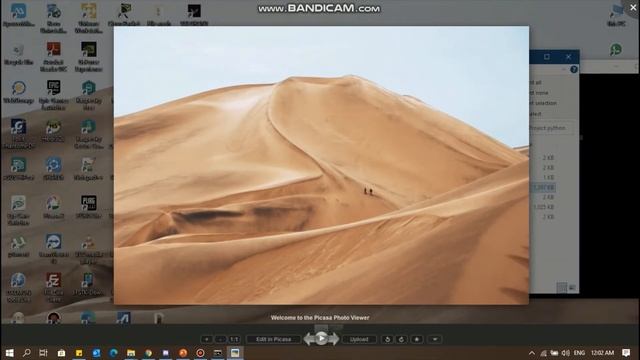Open taskbar Search magnifier
Viewport: 640px width, 360px height.
tap(27, 353)
